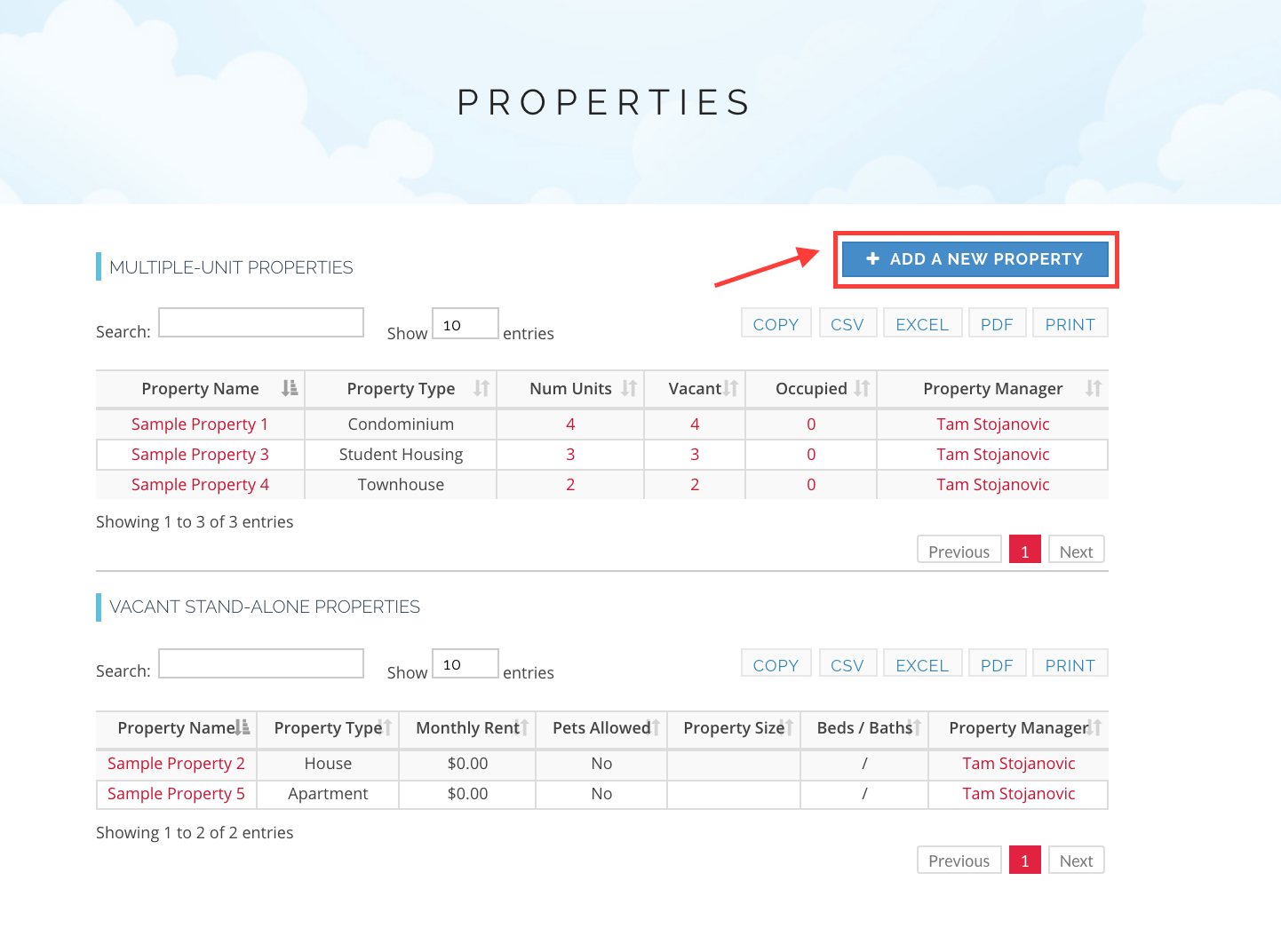The height and width of the screenshot is (952, 1281).
Task: Sort multi-unit table by Property Type icon
Action: tap(481, 388)
